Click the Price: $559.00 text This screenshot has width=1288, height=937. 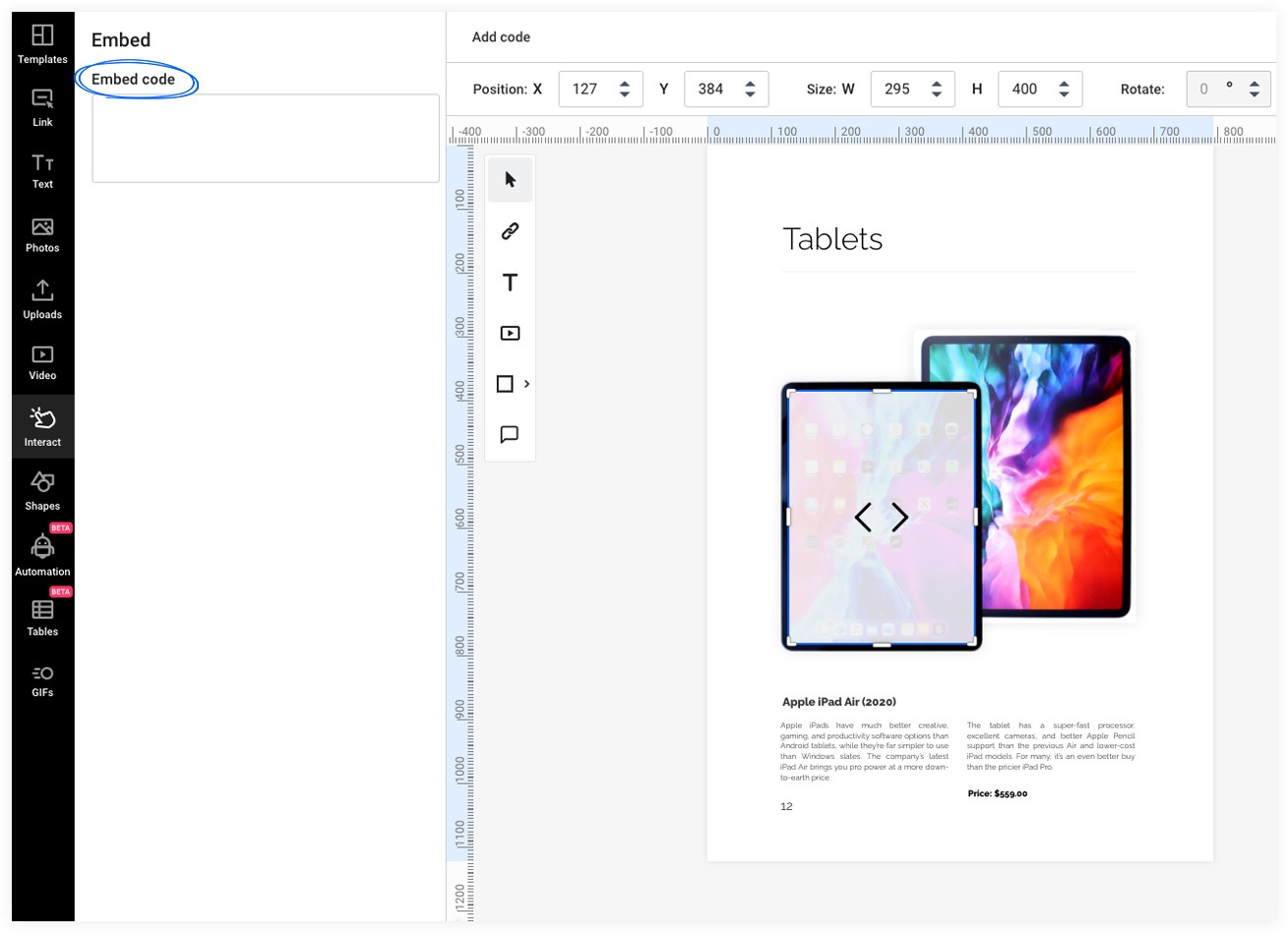point(997,793)
